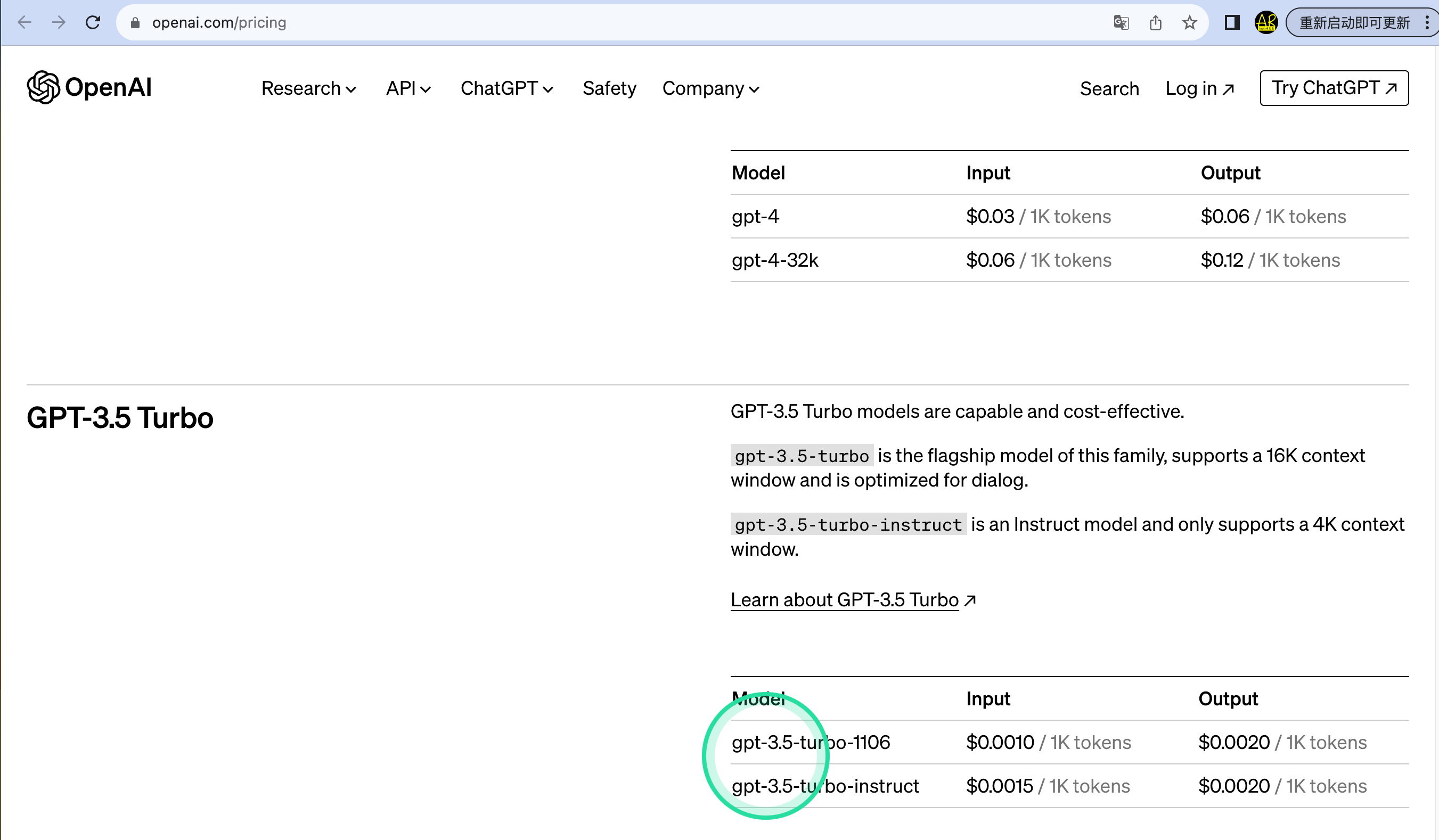Click the browser forward arrow

(58, 22)
